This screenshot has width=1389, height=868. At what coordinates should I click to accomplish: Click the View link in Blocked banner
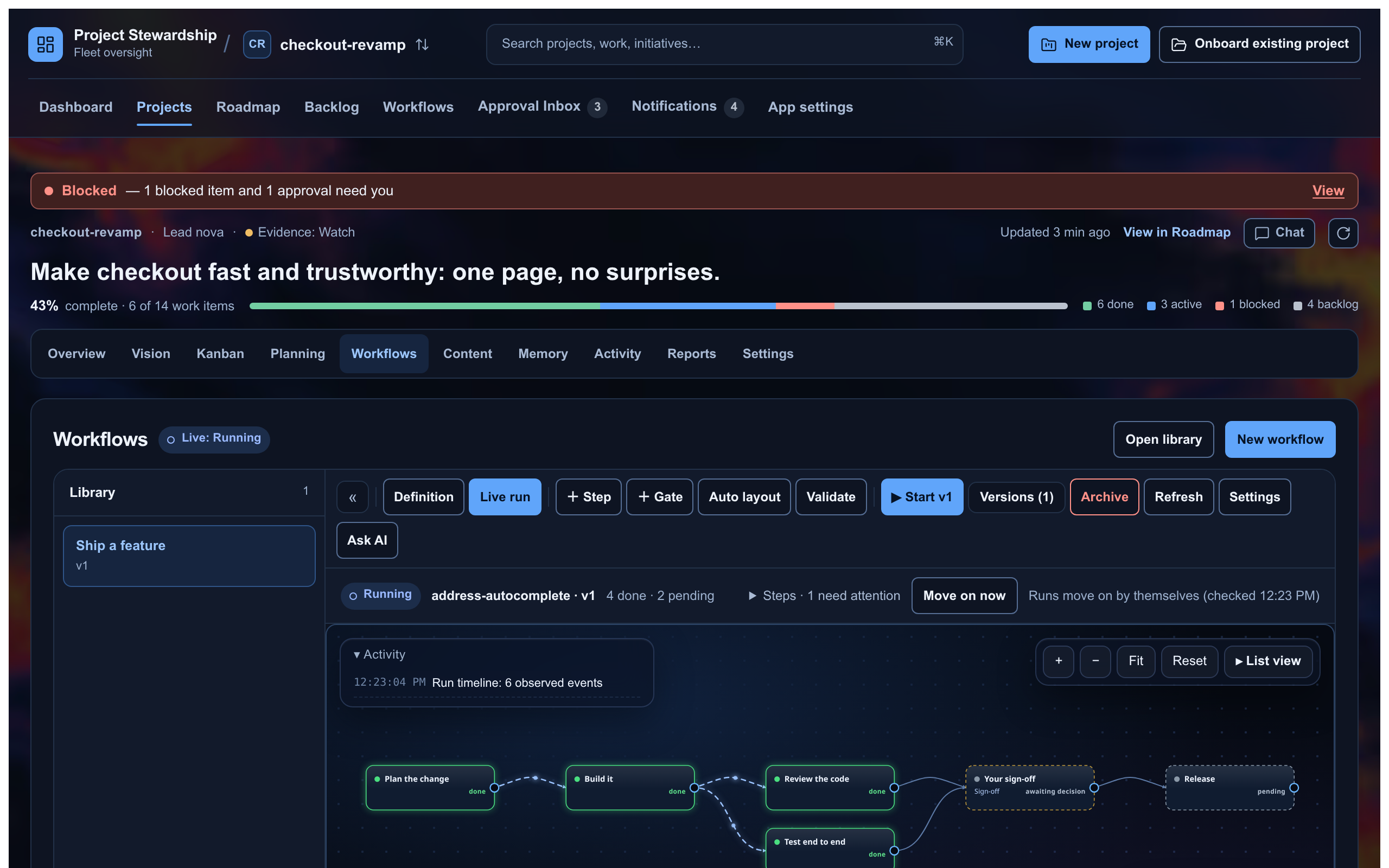click(1328, 190)
